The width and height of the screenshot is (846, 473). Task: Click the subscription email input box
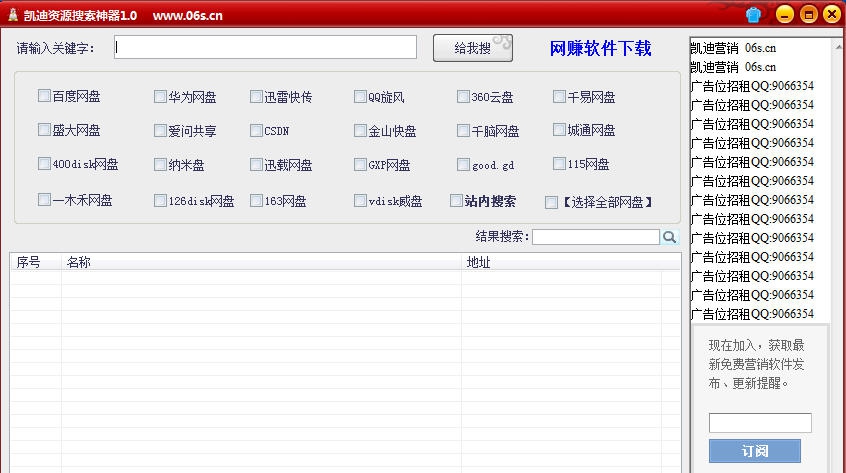click(x=760, y=423)
